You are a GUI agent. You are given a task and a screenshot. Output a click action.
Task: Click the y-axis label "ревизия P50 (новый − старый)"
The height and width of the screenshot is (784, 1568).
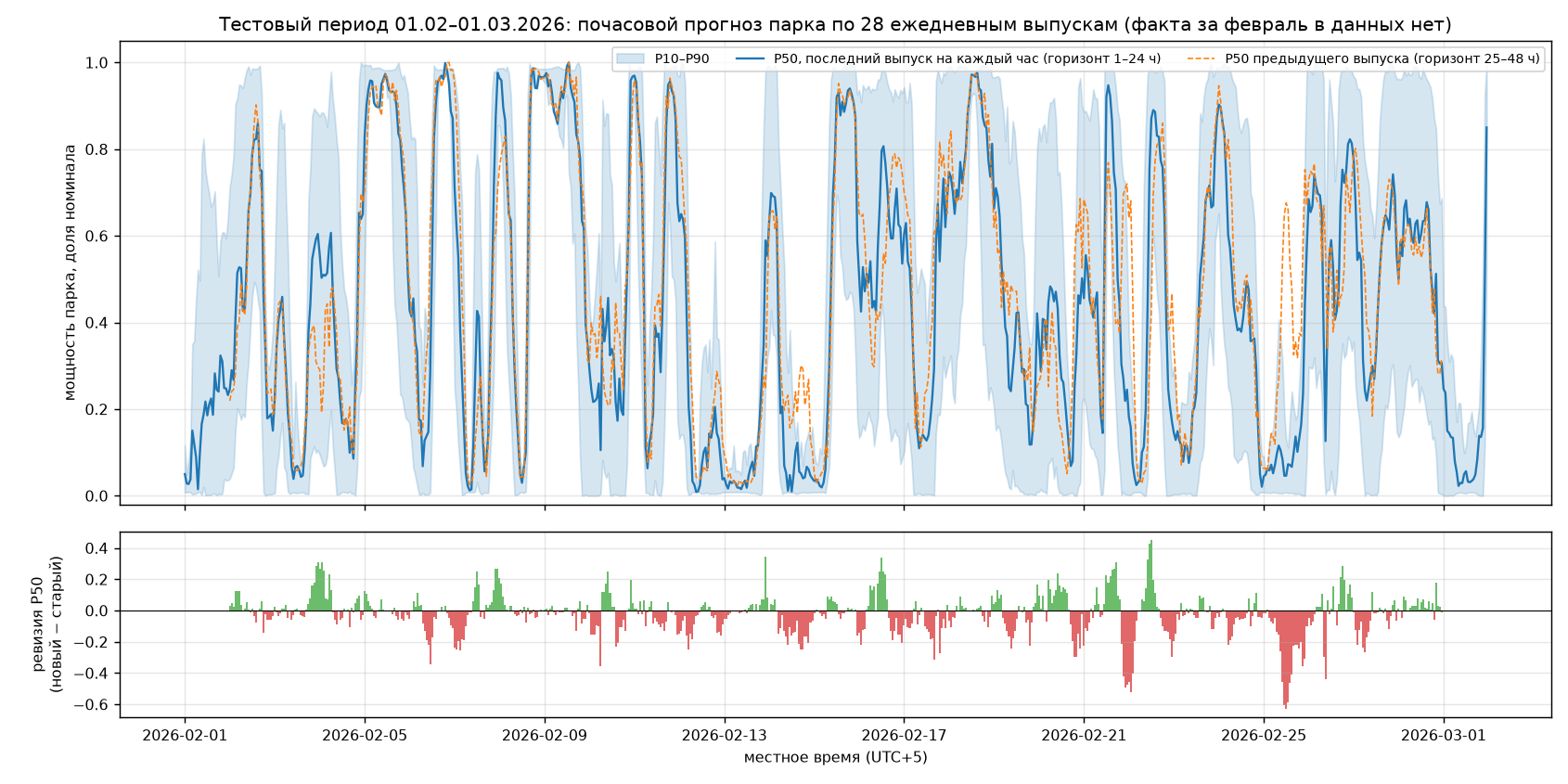[x=46, y=624]
